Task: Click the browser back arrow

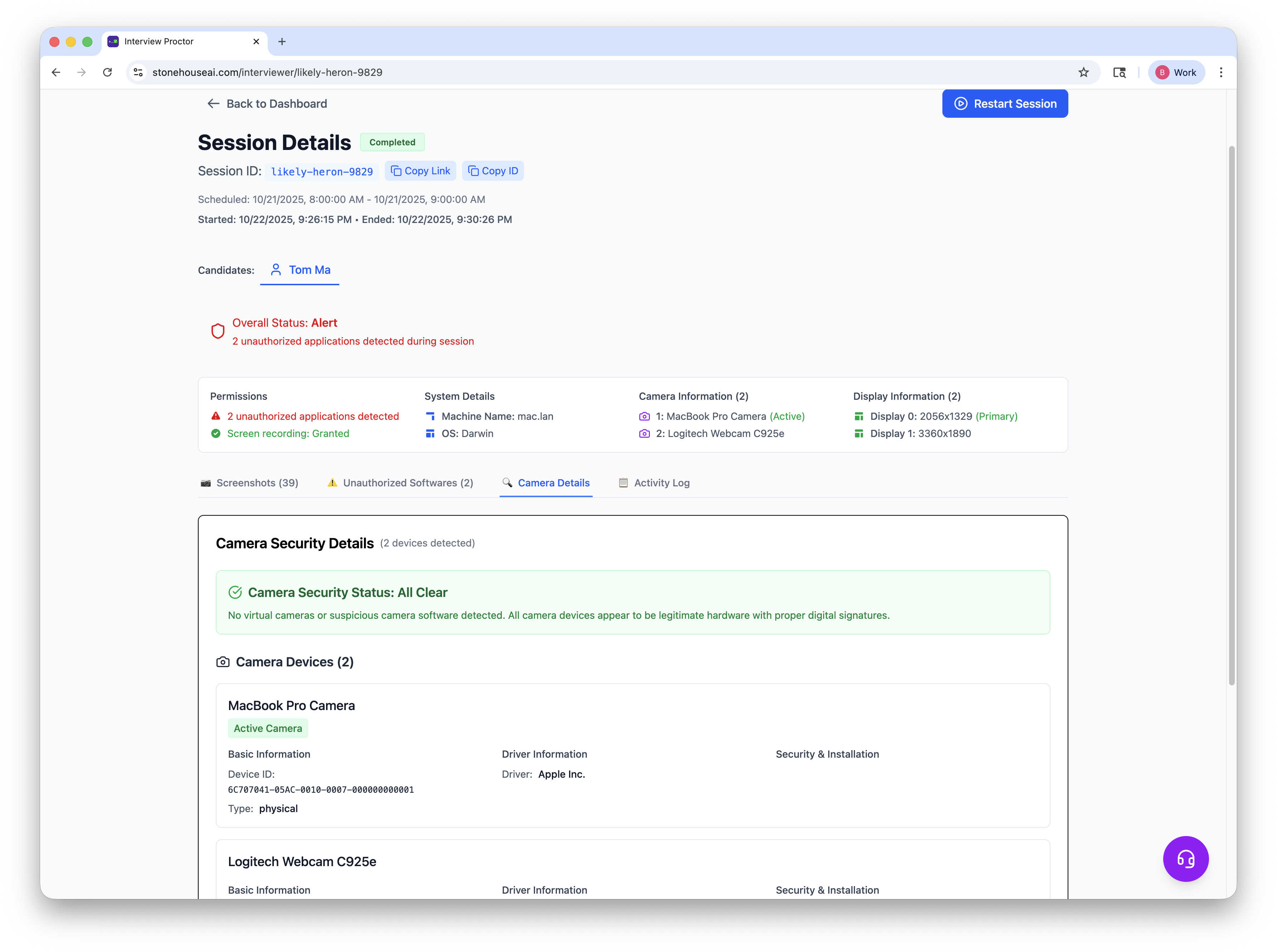Action: point(56,73)
